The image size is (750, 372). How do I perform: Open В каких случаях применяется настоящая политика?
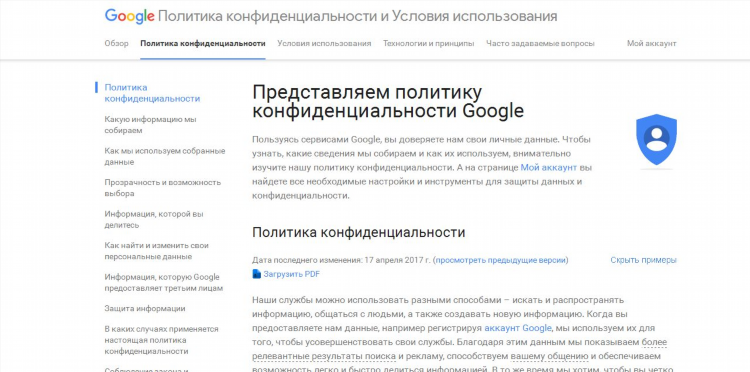(x=161, y=340)
